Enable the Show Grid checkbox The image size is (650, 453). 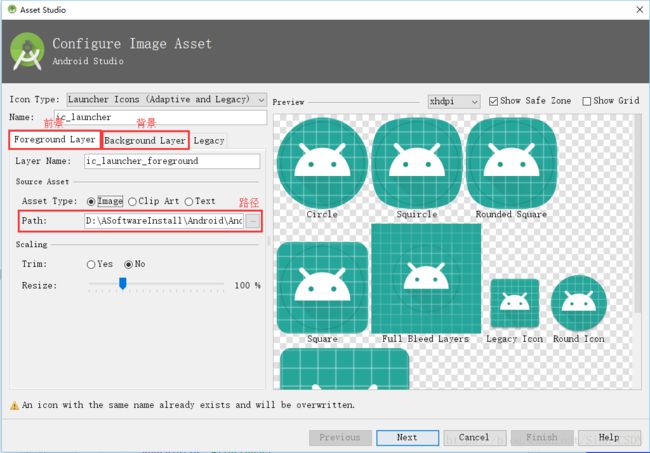[586, 101]
